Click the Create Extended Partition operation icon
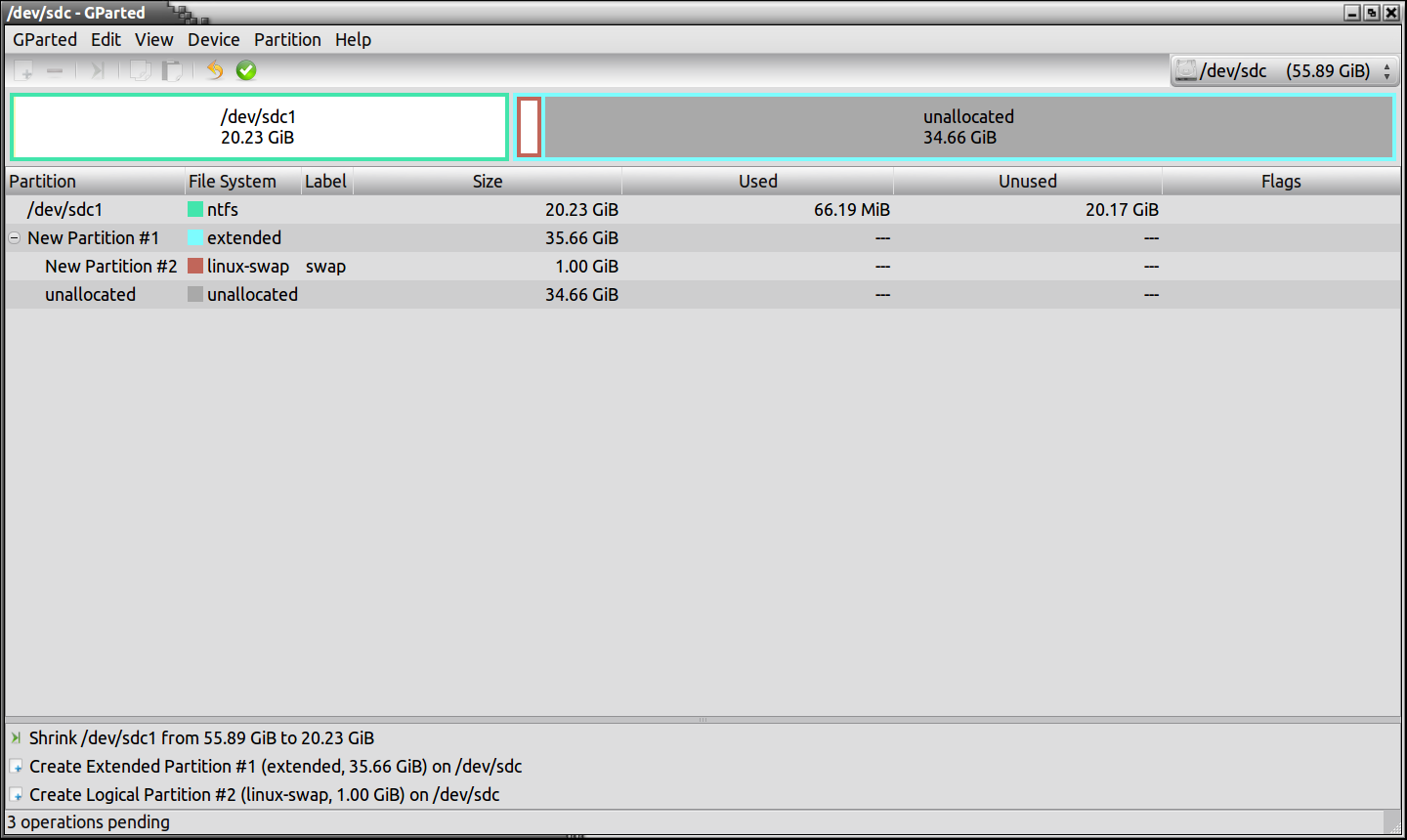The width and height of the screenshot is (1407, 840). 17,767
